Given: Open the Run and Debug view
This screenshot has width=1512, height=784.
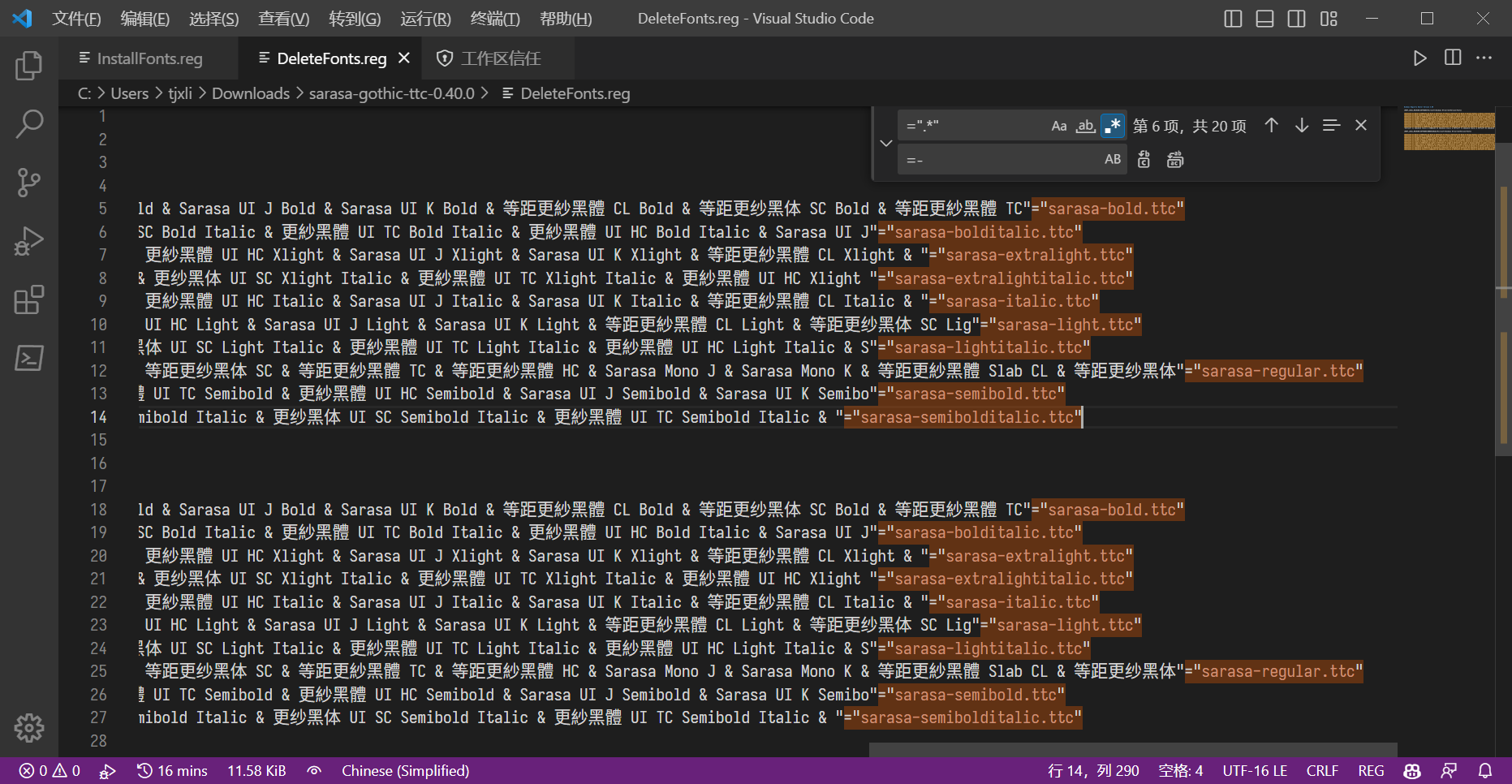Looking at the screenshot, I should pos(29,241).
